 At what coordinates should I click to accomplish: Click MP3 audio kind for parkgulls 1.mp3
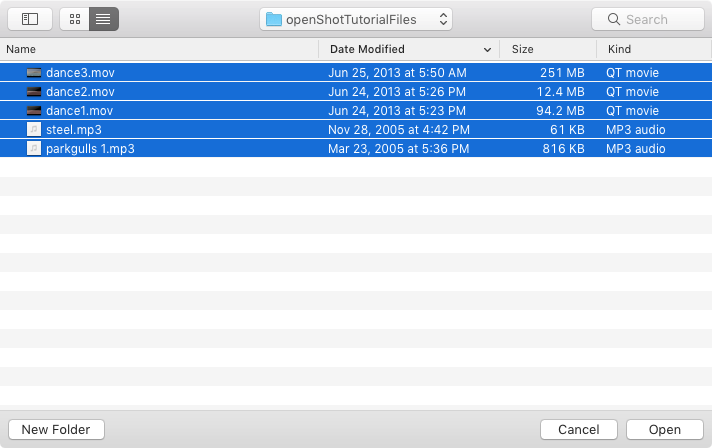[x=635, y=149]
